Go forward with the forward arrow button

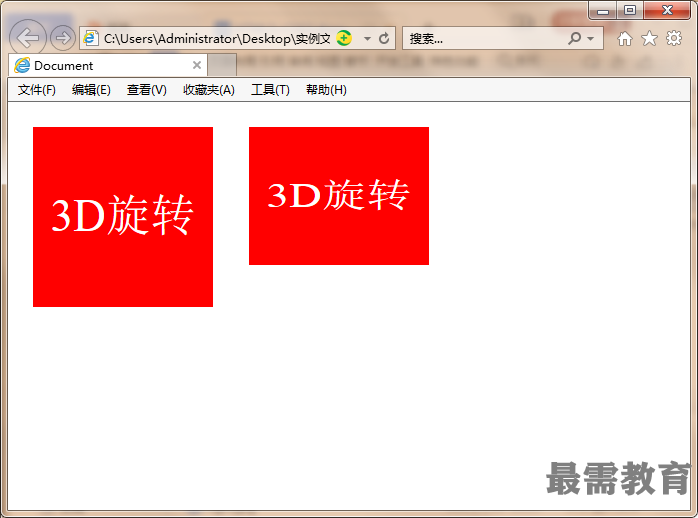coord(62,38)
